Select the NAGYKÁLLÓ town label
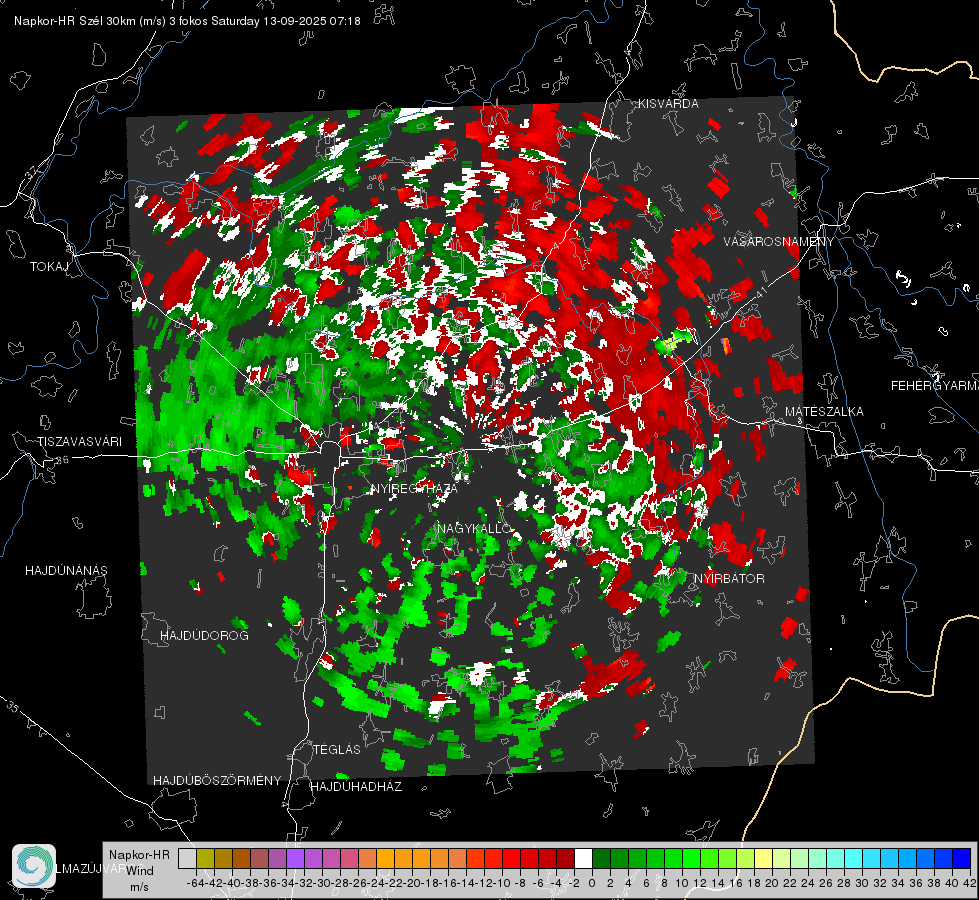This screenshot has width=979, height=900. click(474, 528)
